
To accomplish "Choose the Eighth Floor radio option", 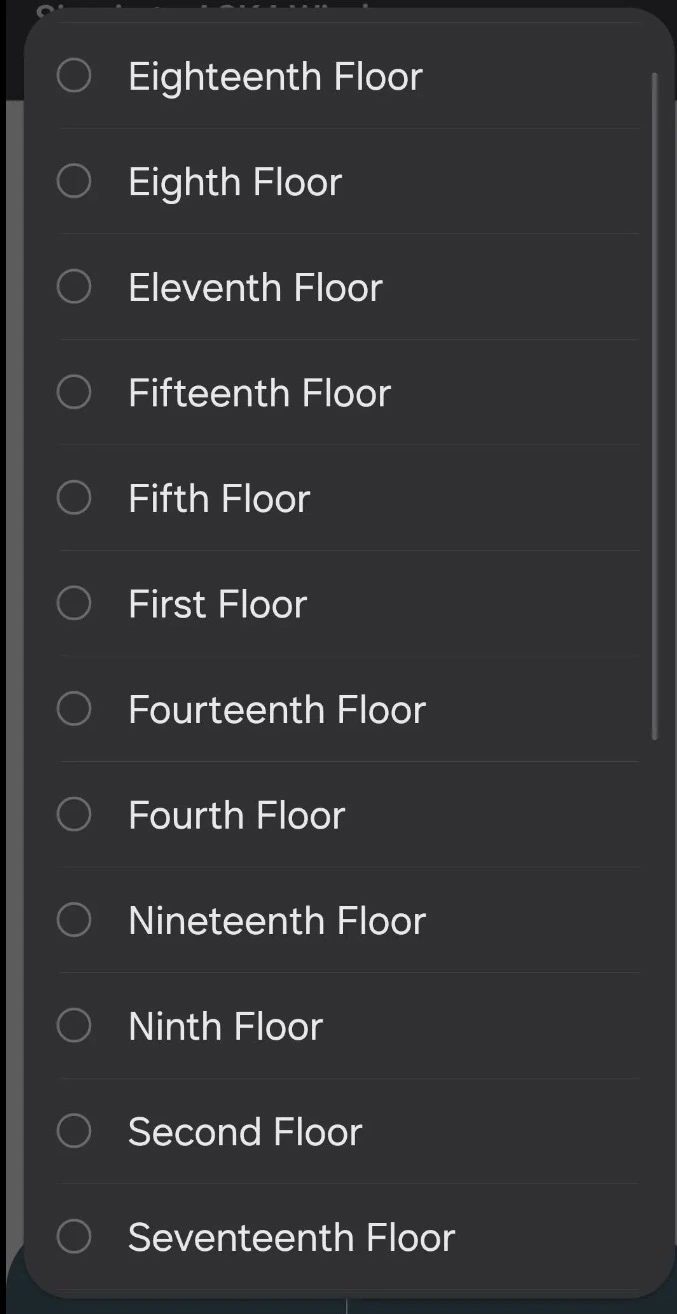I will (74, 181).
